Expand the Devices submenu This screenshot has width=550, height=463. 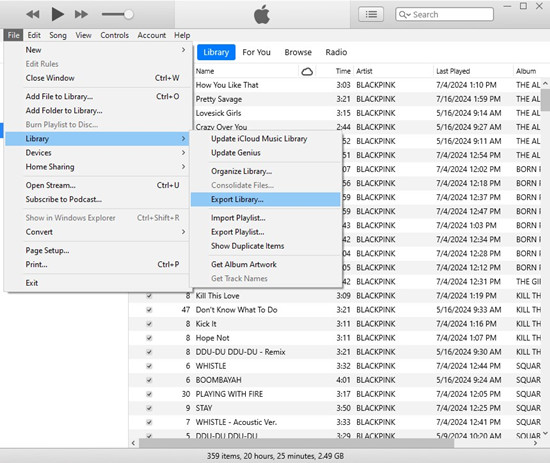point(98,153)
